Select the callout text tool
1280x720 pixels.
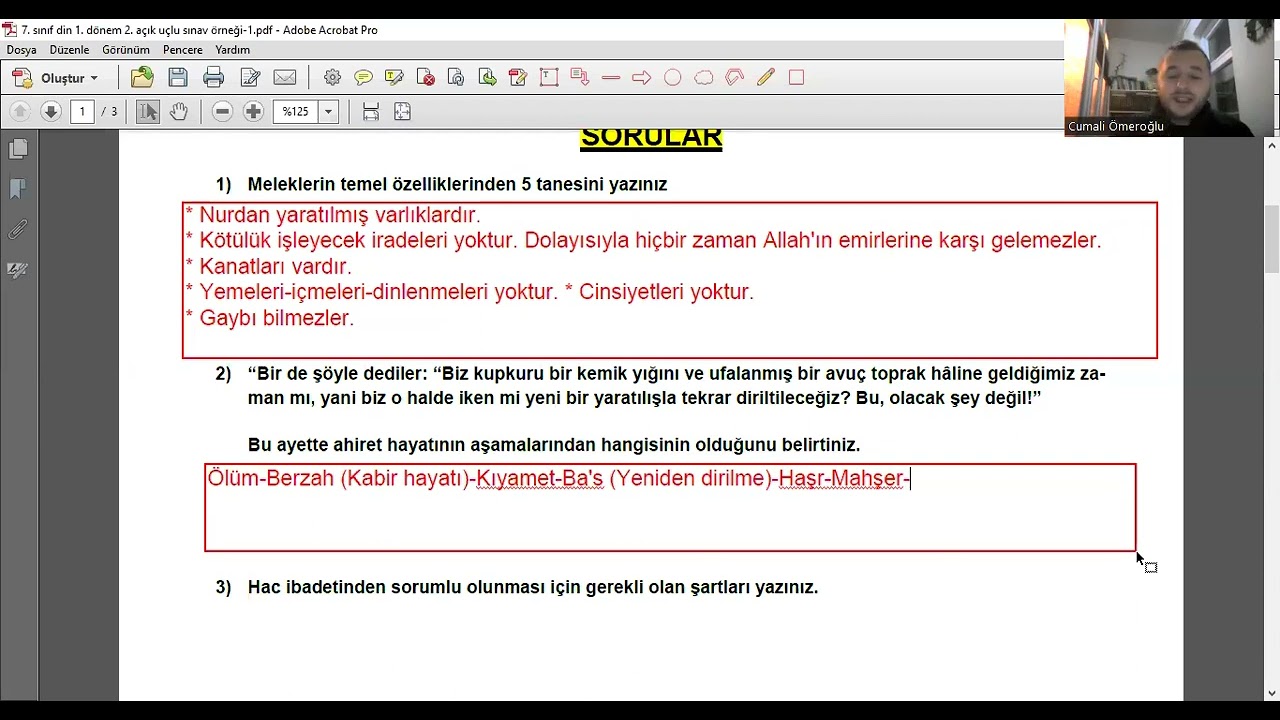pyautogui.click(x=580, y=77)
